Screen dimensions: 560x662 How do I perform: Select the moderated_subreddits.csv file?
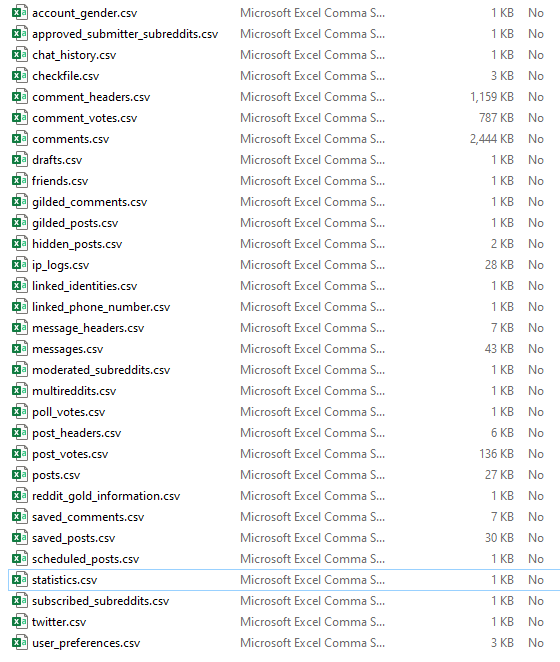click(x=101, y=370)
